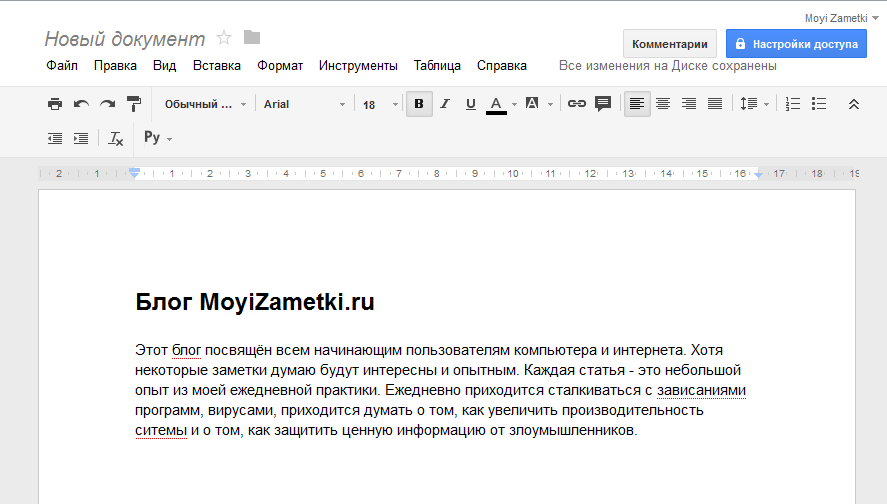The width and height of the screenshot is (887, 504).
Task: Redo the last action
Action: click(x=107, y=104)
